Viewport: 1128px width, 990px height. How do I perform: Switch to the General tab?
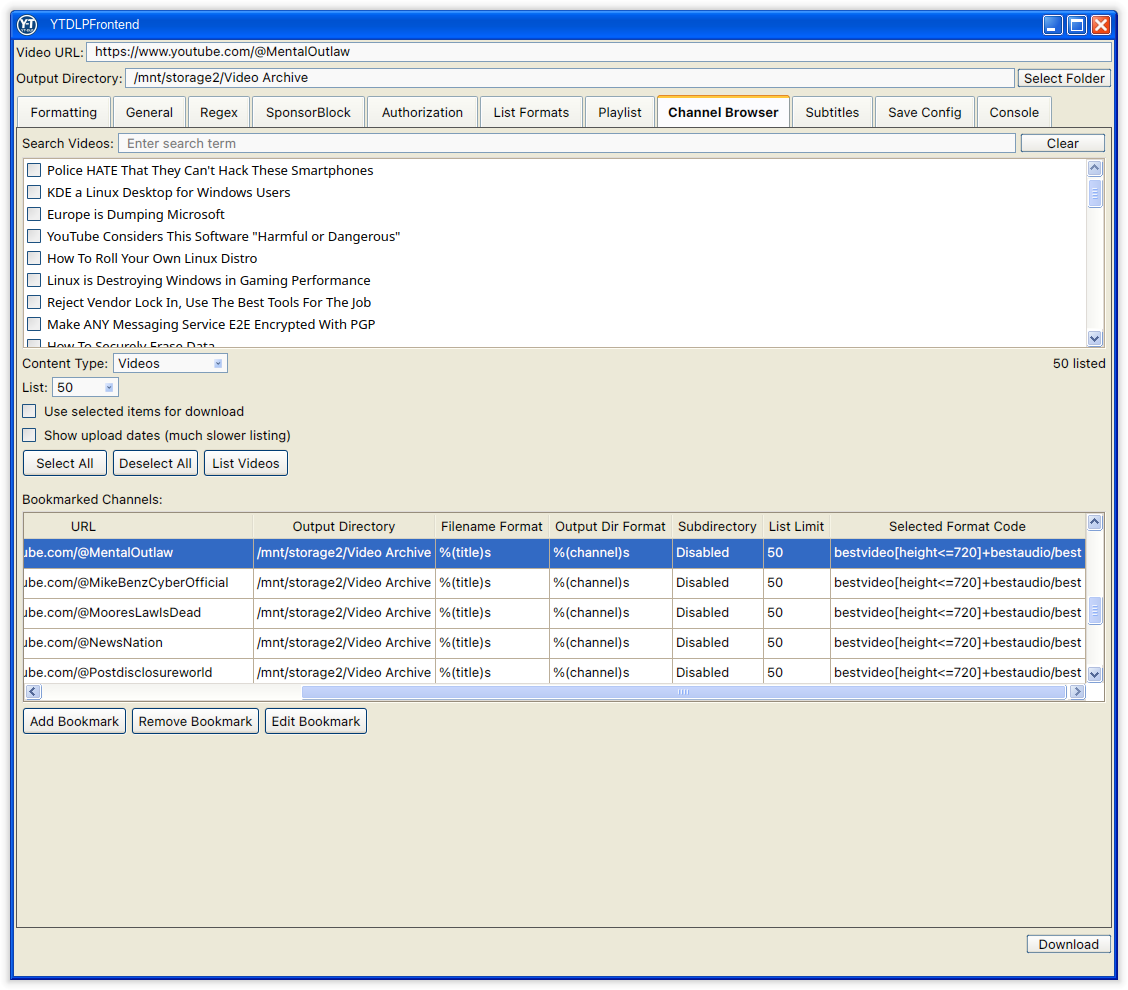click(x=149, y=112)
